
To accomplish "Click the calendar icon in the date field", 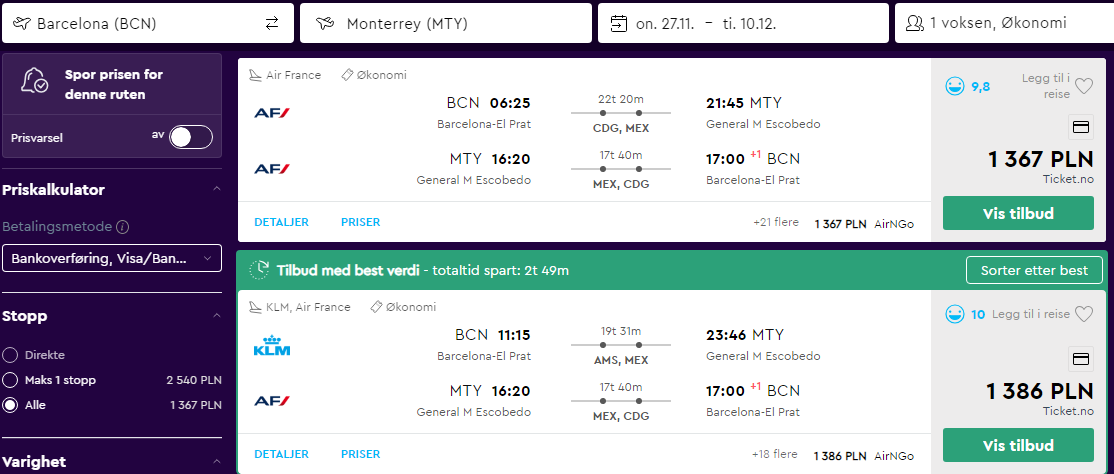I will (x=619, y=23).
